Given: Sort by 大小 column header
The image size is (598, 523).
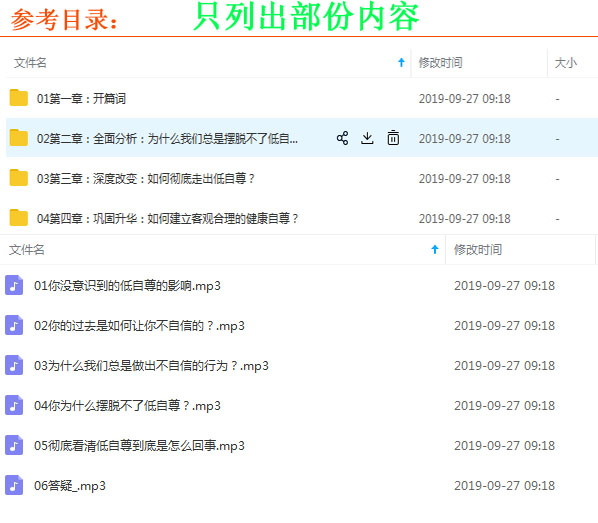Looking at the screenshot, I should tap(566, 63).
